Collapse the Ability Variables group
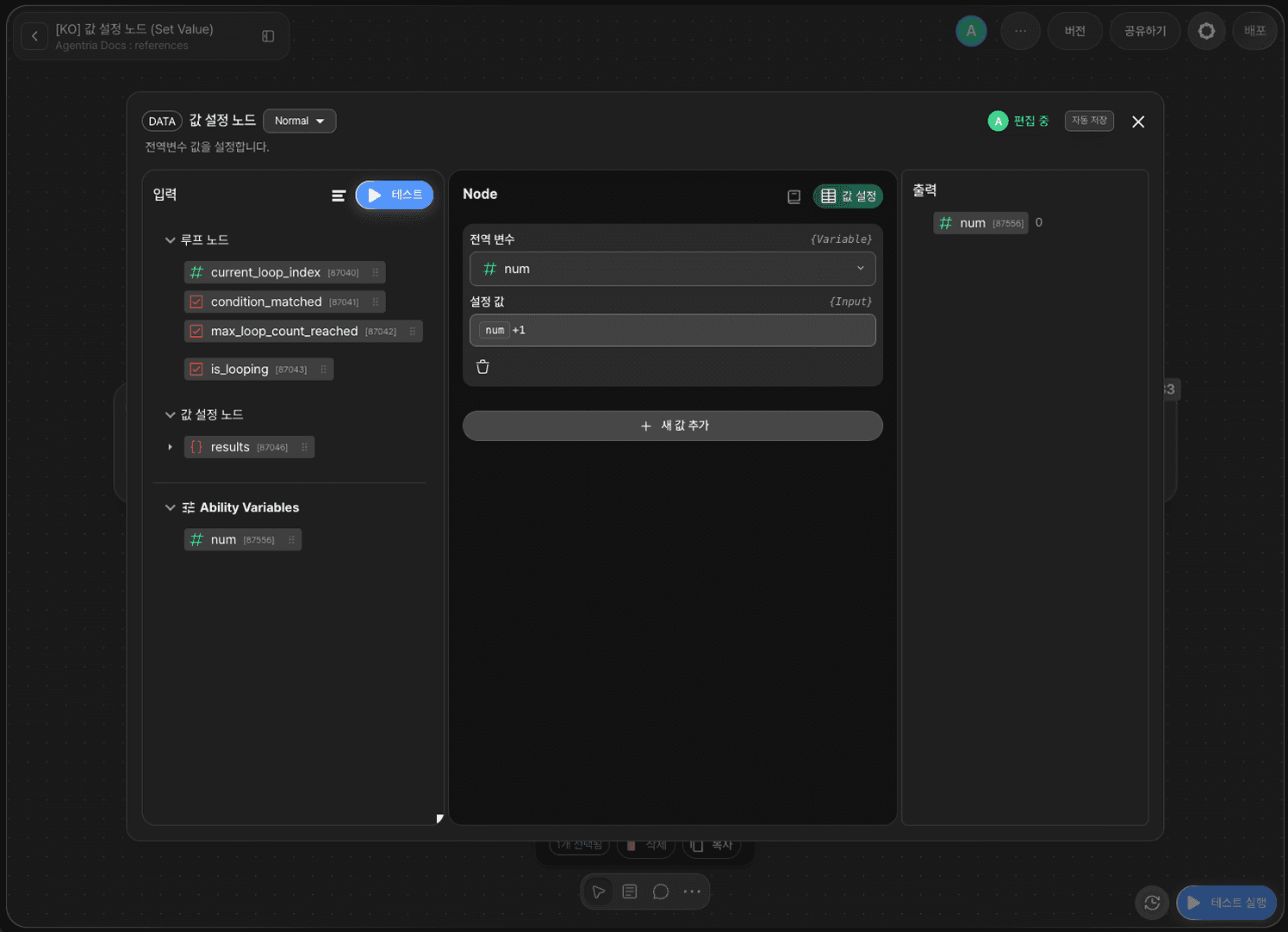Screen dimensions: 1288x932 coord(170,508)
